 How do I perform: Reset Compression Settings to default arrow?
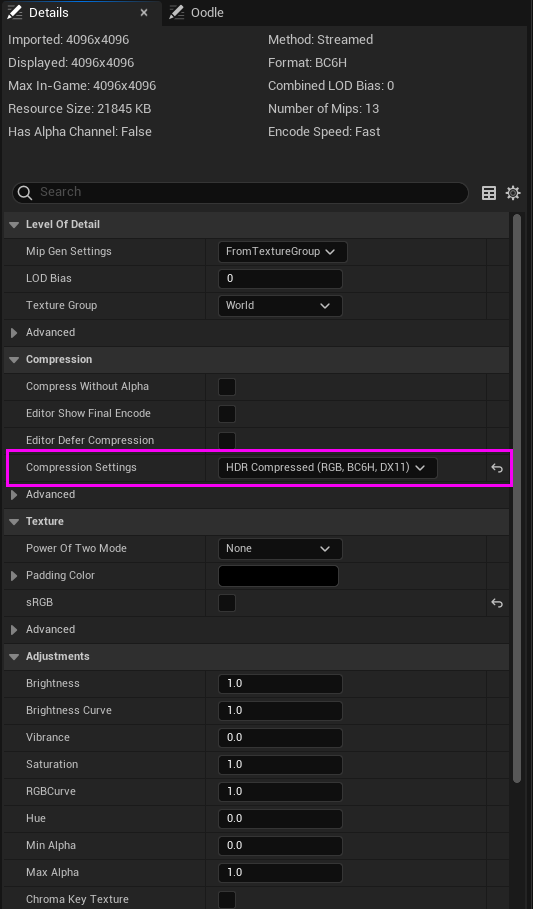pyautogui.click(x=497, y=468)
